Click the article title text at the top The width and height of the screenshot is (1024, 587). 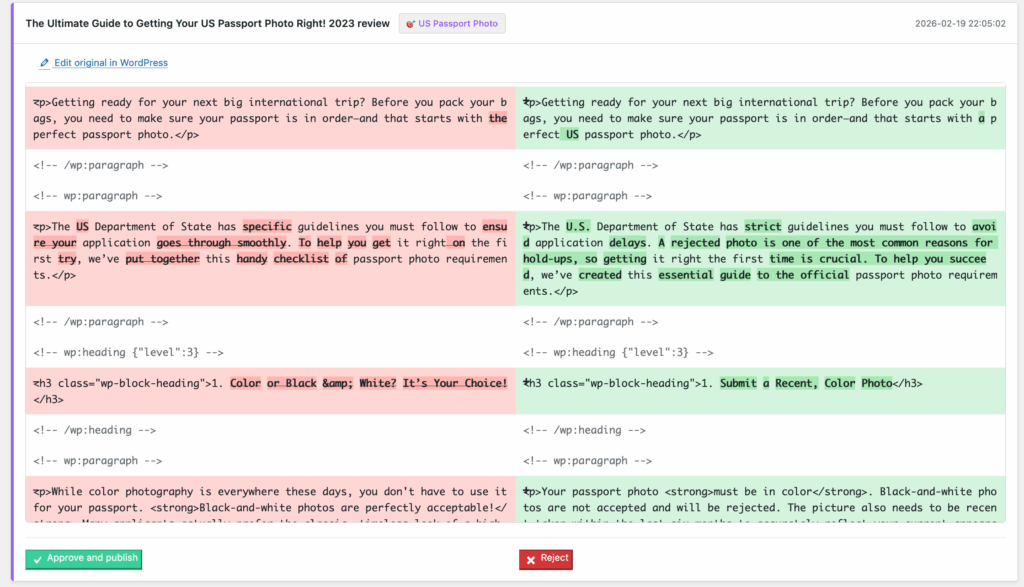[205, 23]
